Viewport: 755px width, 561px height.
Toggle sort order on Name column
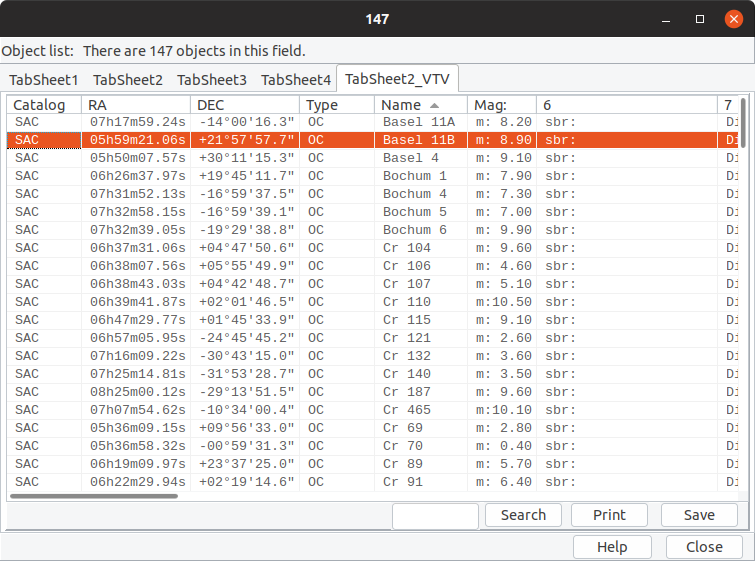(x=421, y=104)
